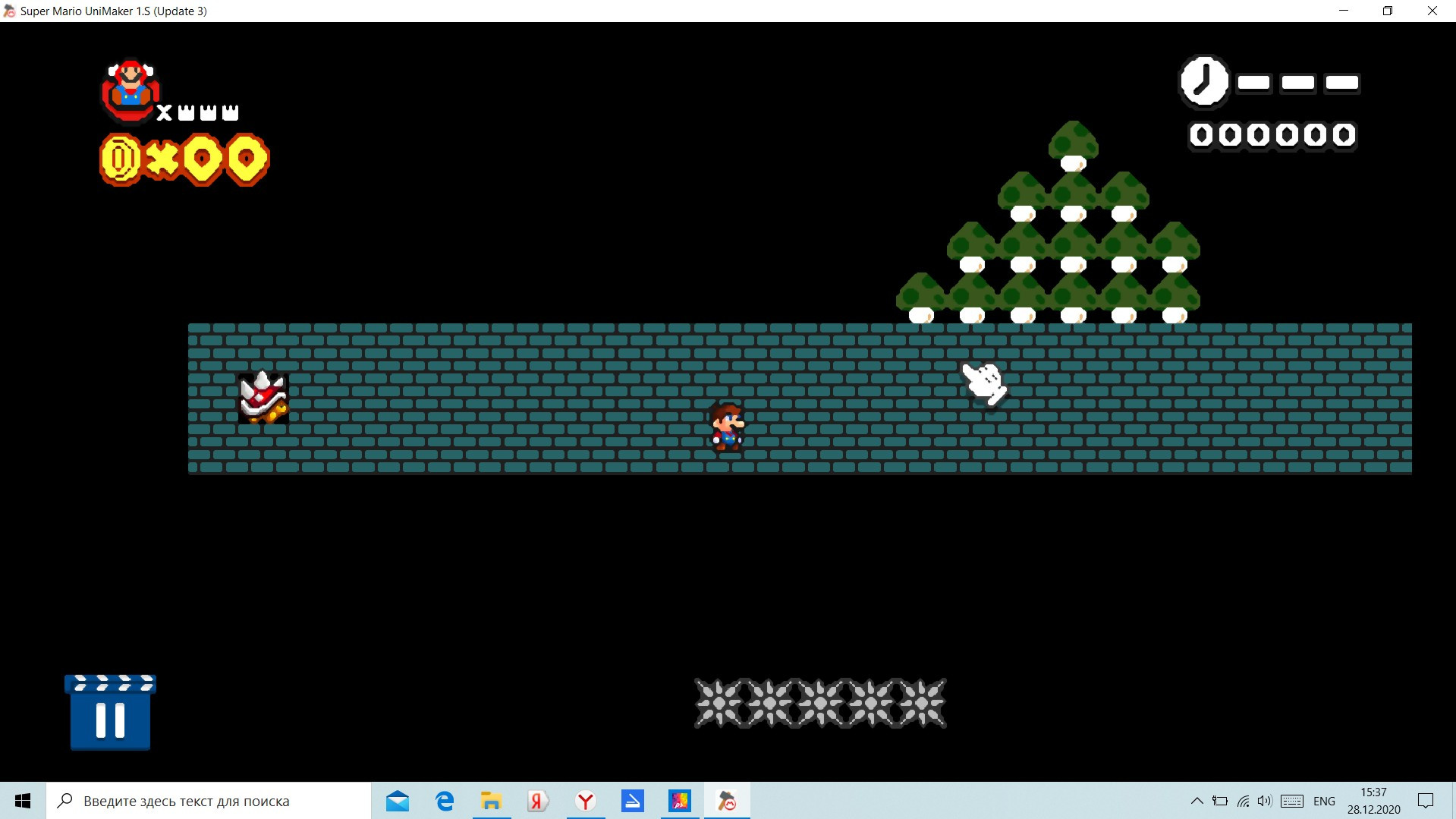The width and height of the screenshot is (1456, 819).
Task: Click the taskbar search field
Action: pos(209,801)
